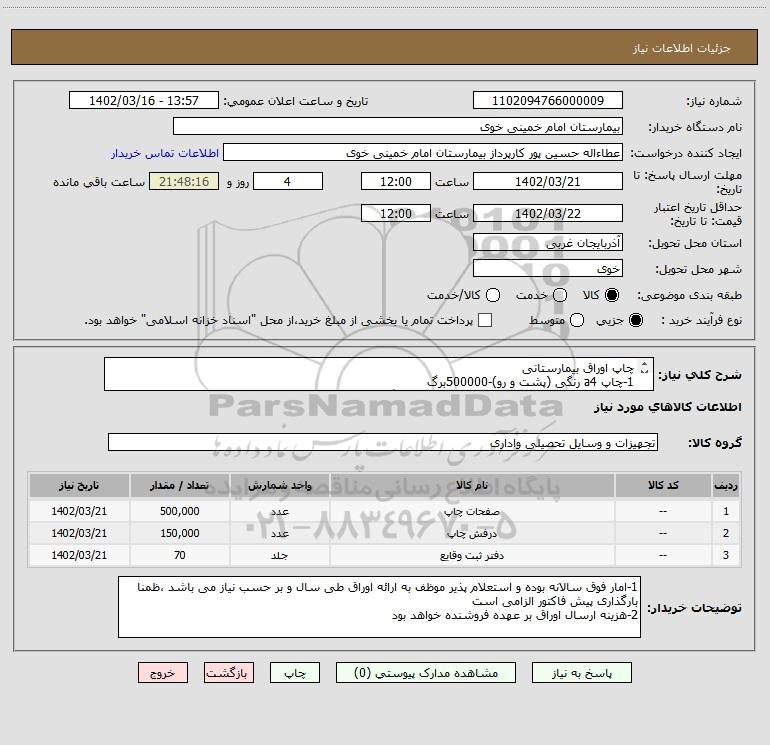The image size is (770, 745).
Task: Toggle the 'اسناد خزانه اسلامی' payment checkbox
Action: tap(485, 320)
